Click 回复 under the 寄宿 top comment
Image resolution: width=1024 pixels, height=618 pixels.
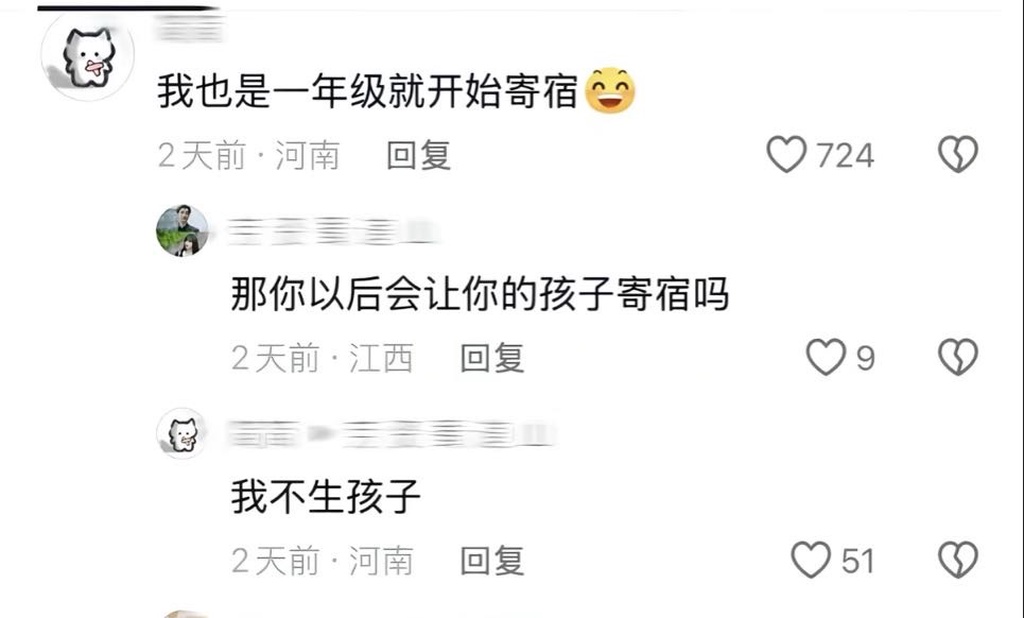tap(419, 155)
